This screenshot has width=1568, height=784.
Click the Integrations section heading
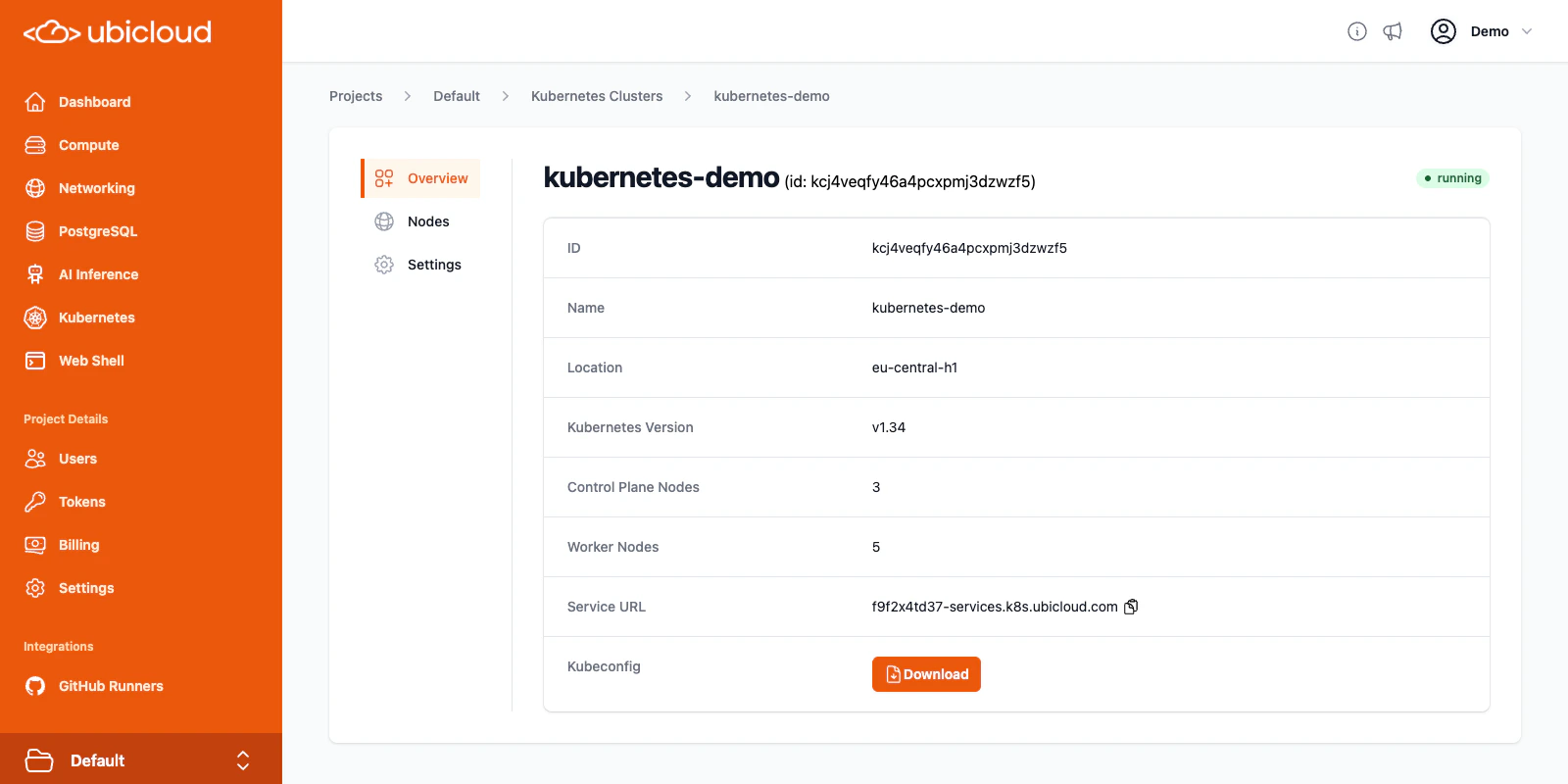coord(59,647)
